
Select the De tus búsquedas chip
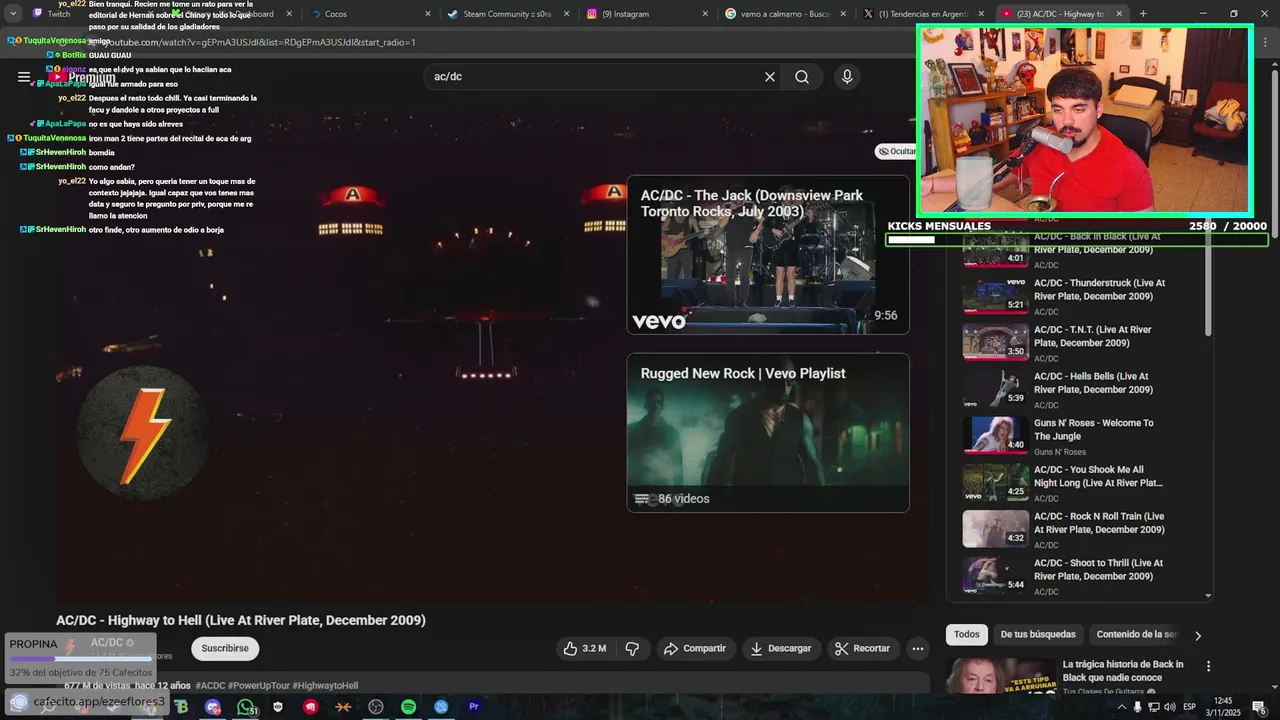point(1038,635)
